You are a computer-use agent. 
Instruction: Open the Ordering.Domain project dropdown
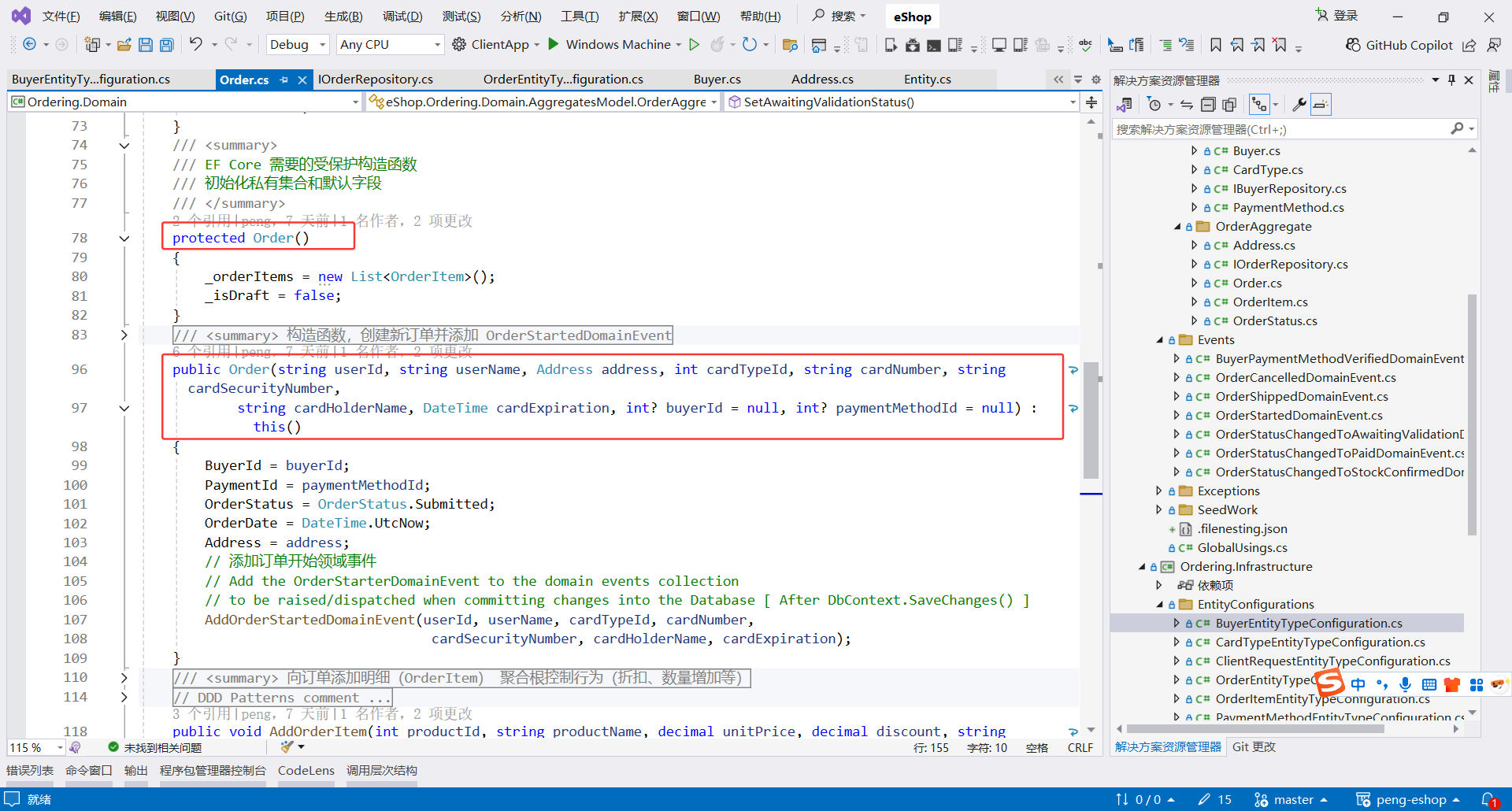(x=185, y=102)
